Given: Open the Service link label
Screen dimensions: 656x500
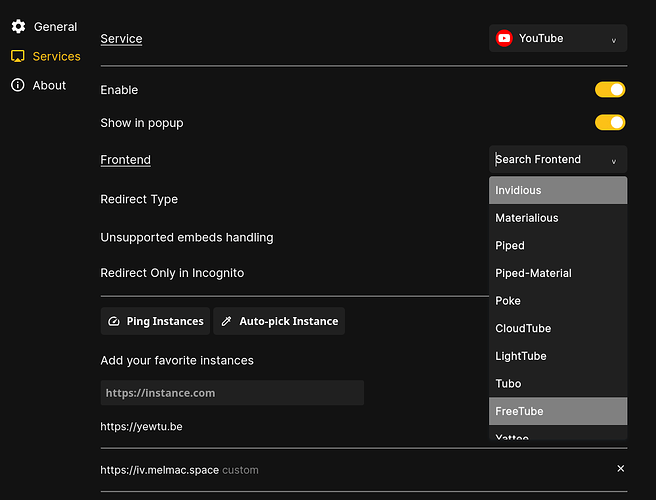Looking at the screenshot, I should 121,39.
